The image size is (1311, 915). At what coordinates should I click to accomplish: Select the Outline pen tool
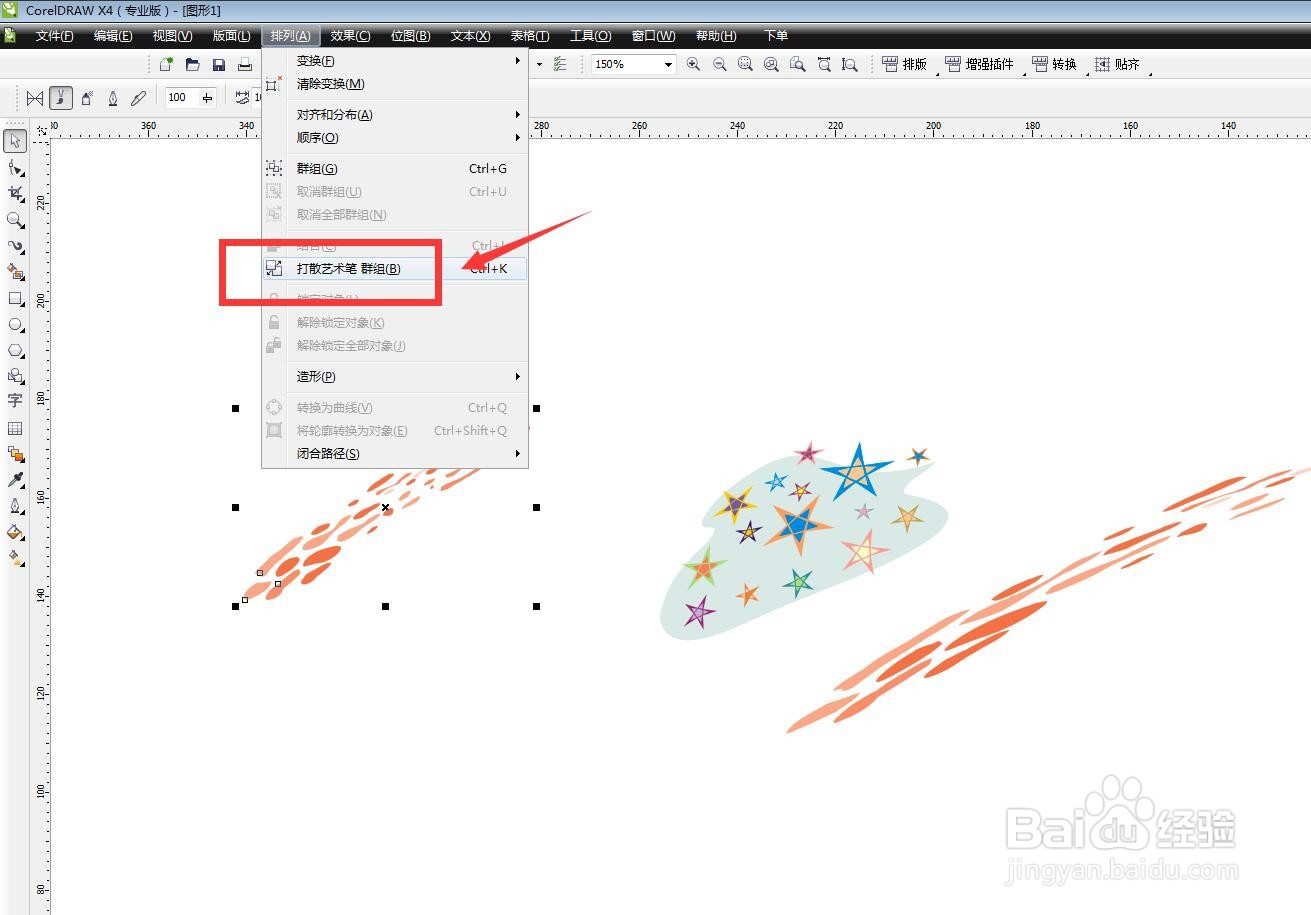coord(15,506)
